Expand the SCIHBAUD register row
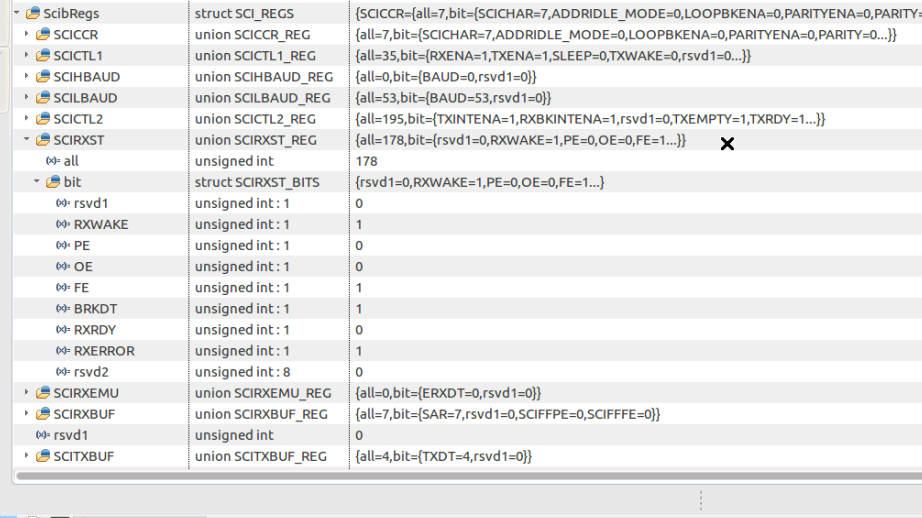The image size is (922, 518). [x=26, y=76]
